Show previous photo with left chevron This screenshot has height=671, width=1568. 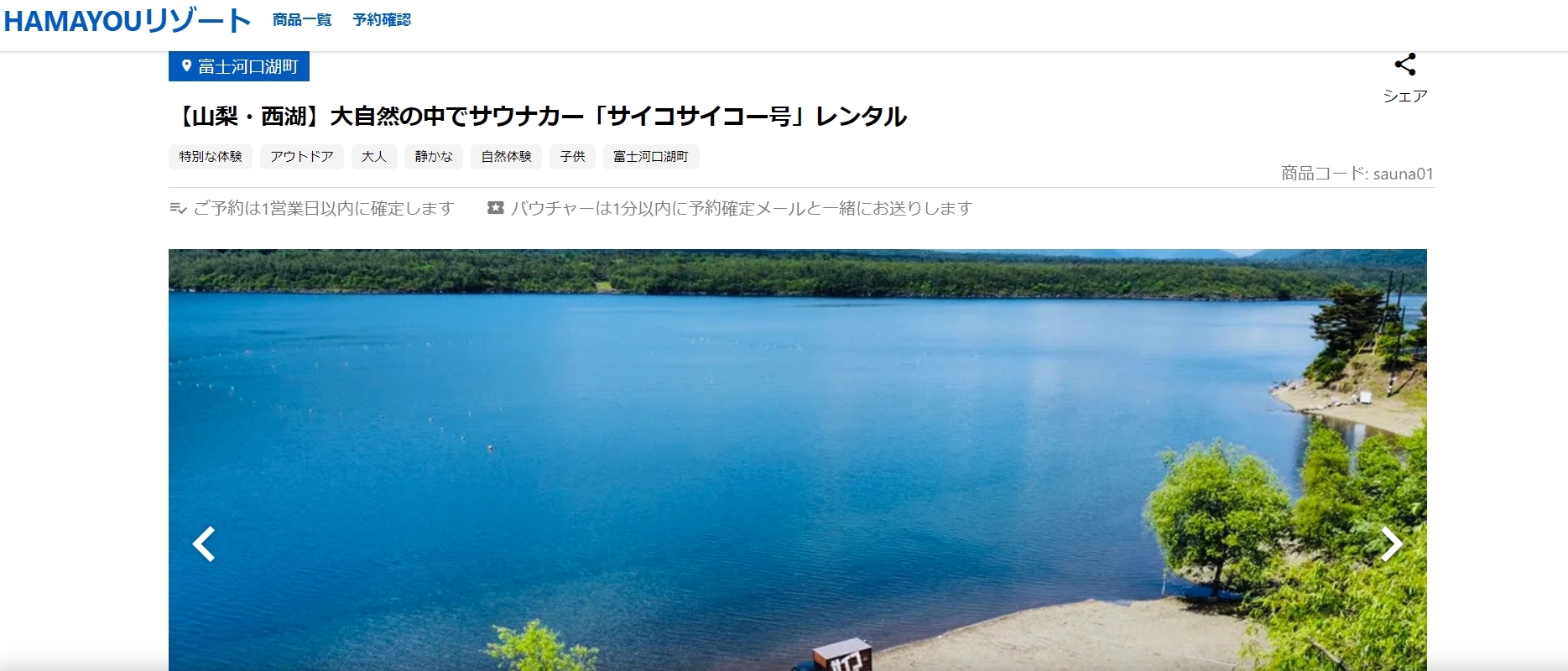204,544
